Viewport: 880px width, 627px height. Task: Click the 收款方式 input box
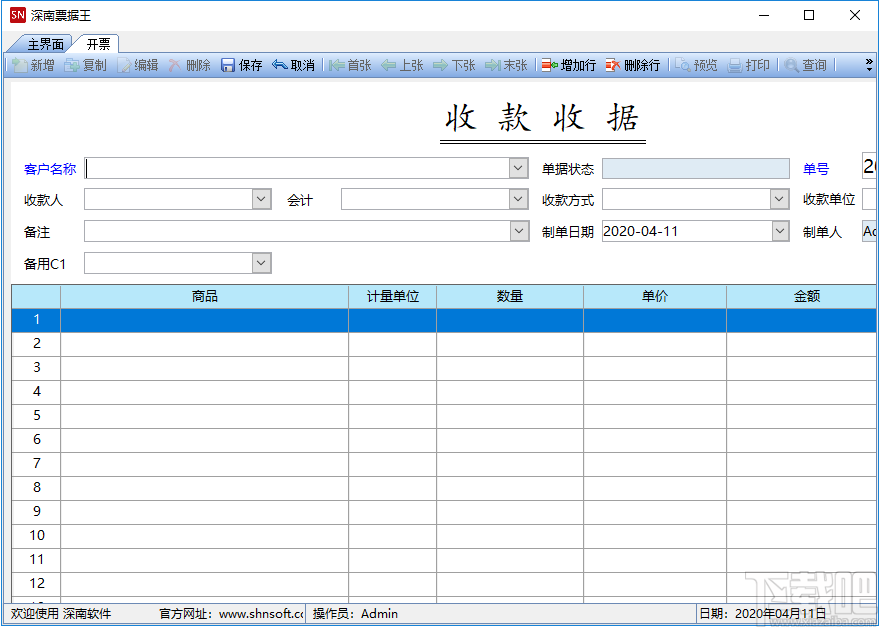click(686, 199)
